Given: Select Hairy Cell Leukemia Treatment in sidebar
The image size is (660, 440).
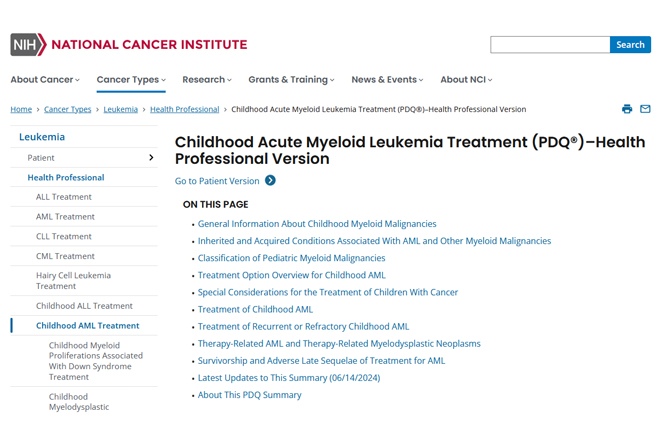Looking at the screenshot, I should click(73, 281).
